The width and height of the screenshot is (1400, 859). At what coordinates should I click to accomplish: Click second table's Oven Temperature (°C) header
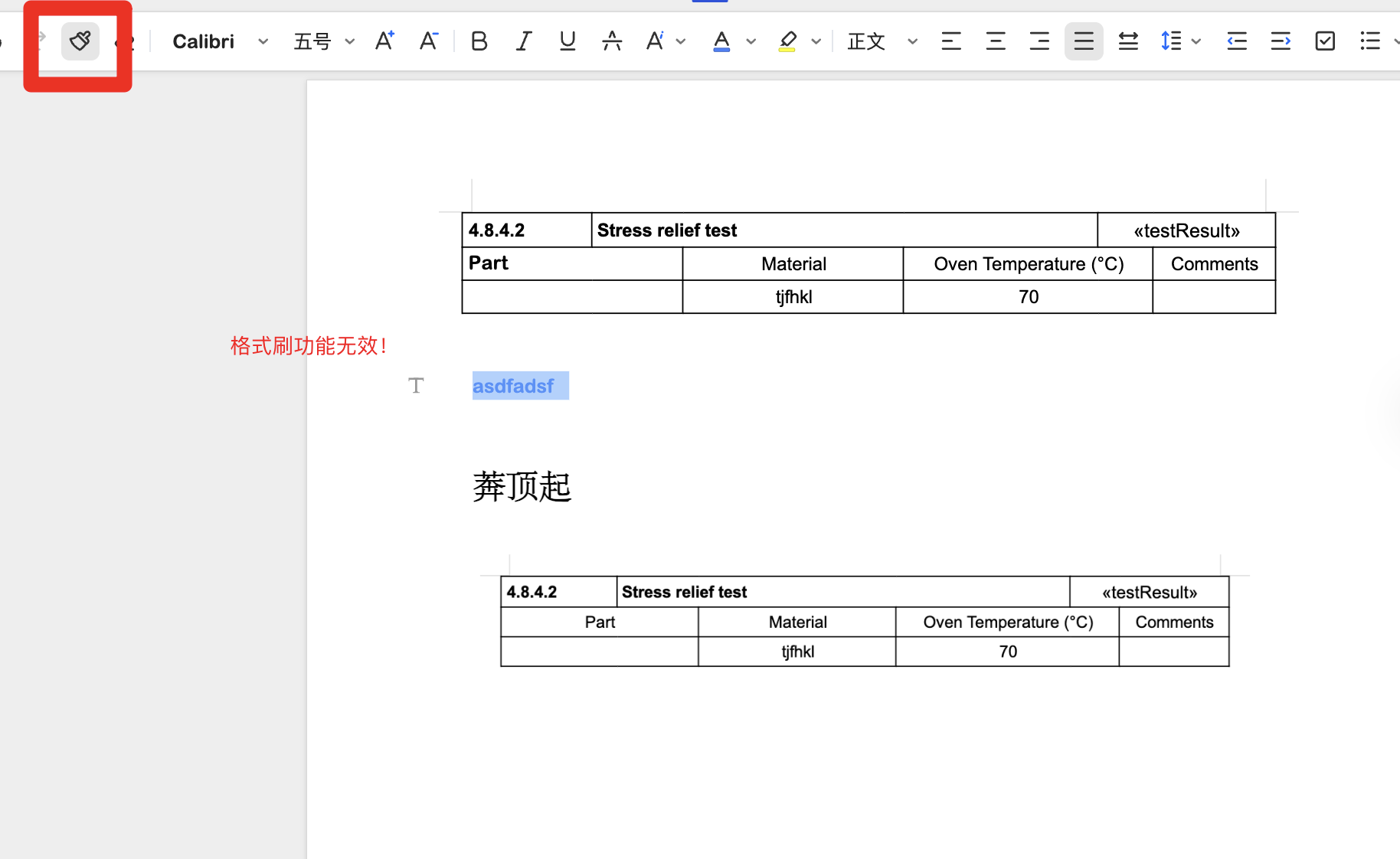(x=1008, y=622)
